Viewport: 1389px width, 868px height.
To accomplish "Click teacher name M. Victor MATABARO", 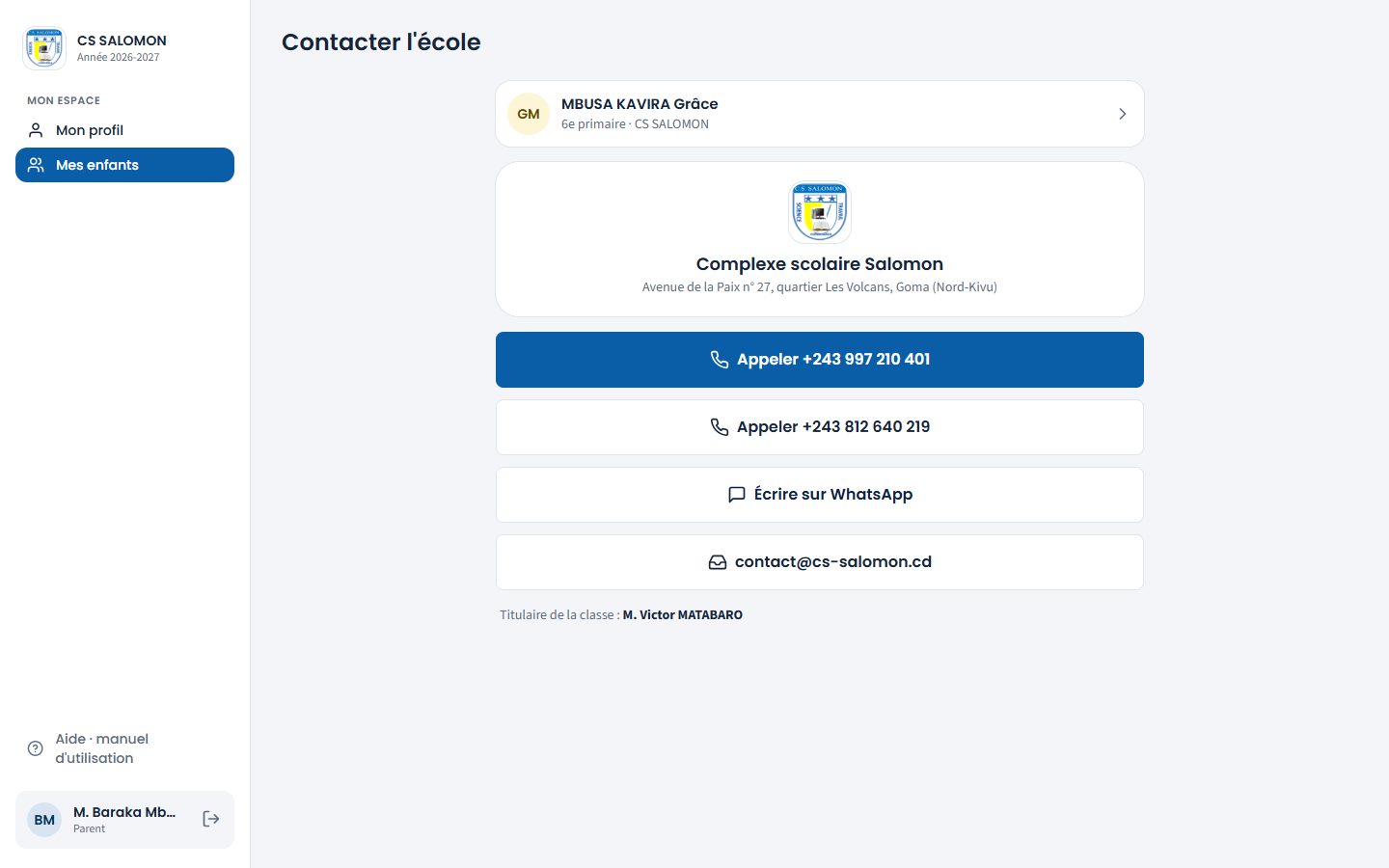I will [683, 614].
